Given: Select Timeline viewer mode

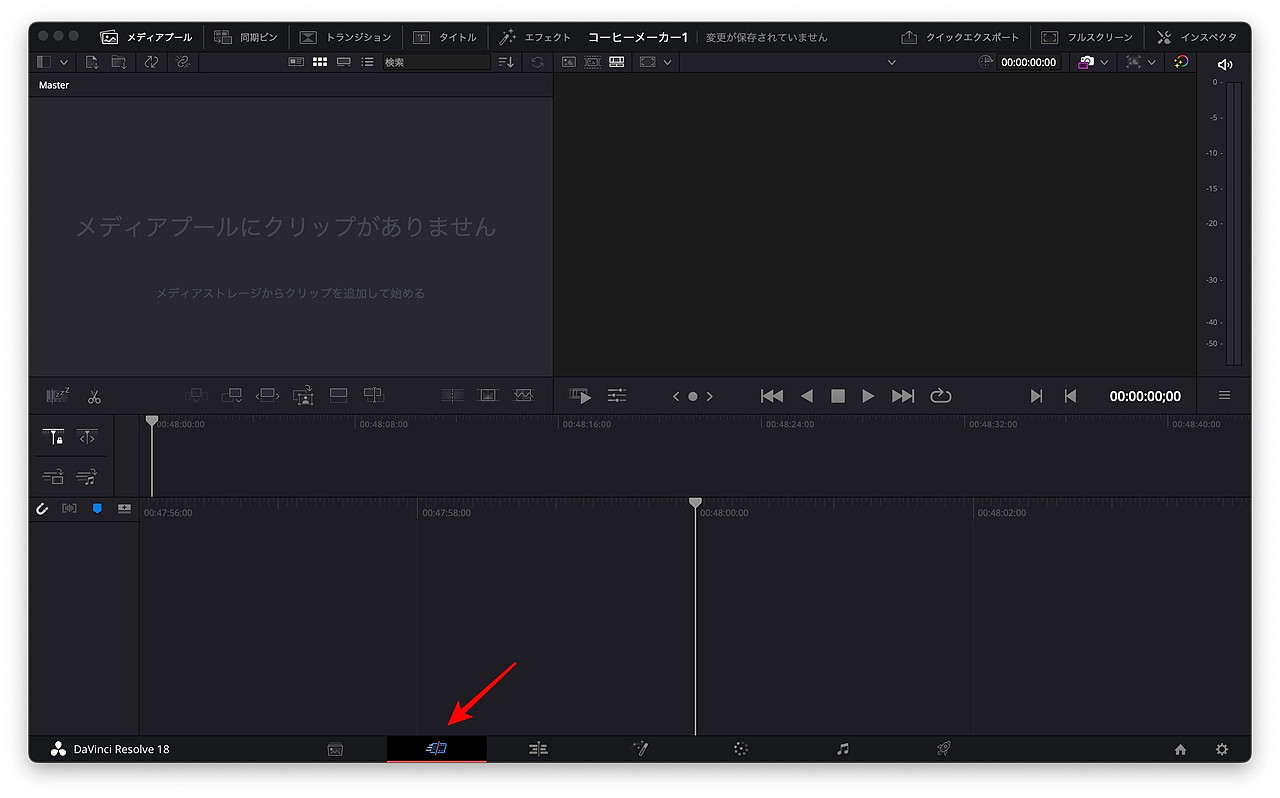Looking at the screenshot, I should coord(617,62).
